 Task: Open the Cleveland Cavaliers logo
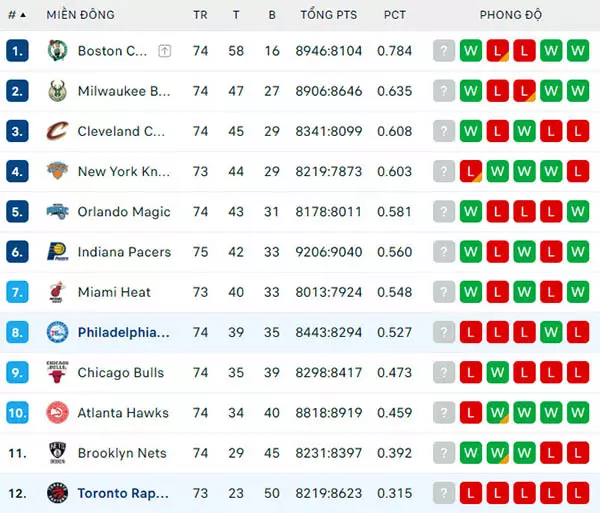point(57,131)
